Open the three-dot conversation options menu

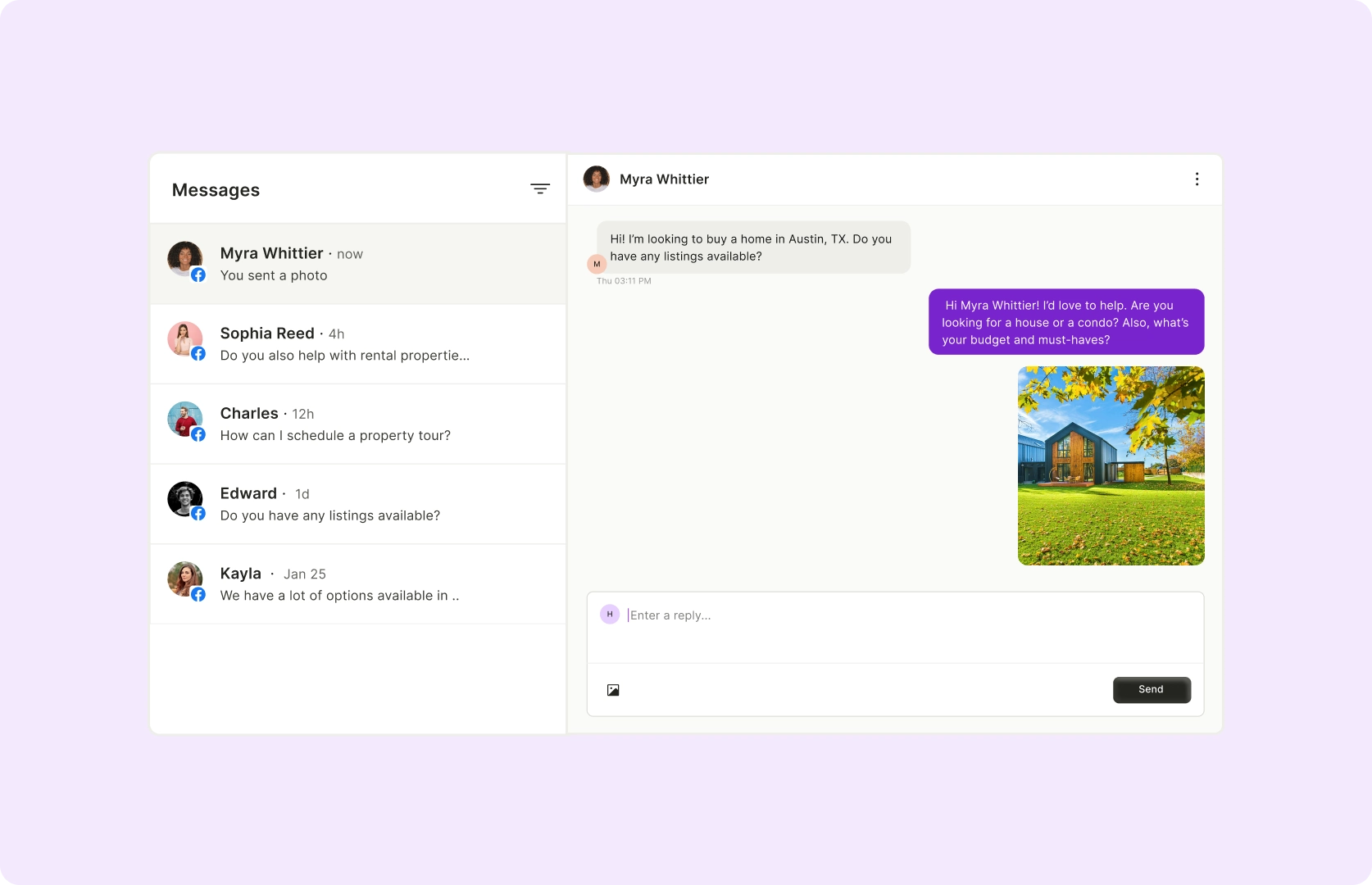tap(1197, 179)
